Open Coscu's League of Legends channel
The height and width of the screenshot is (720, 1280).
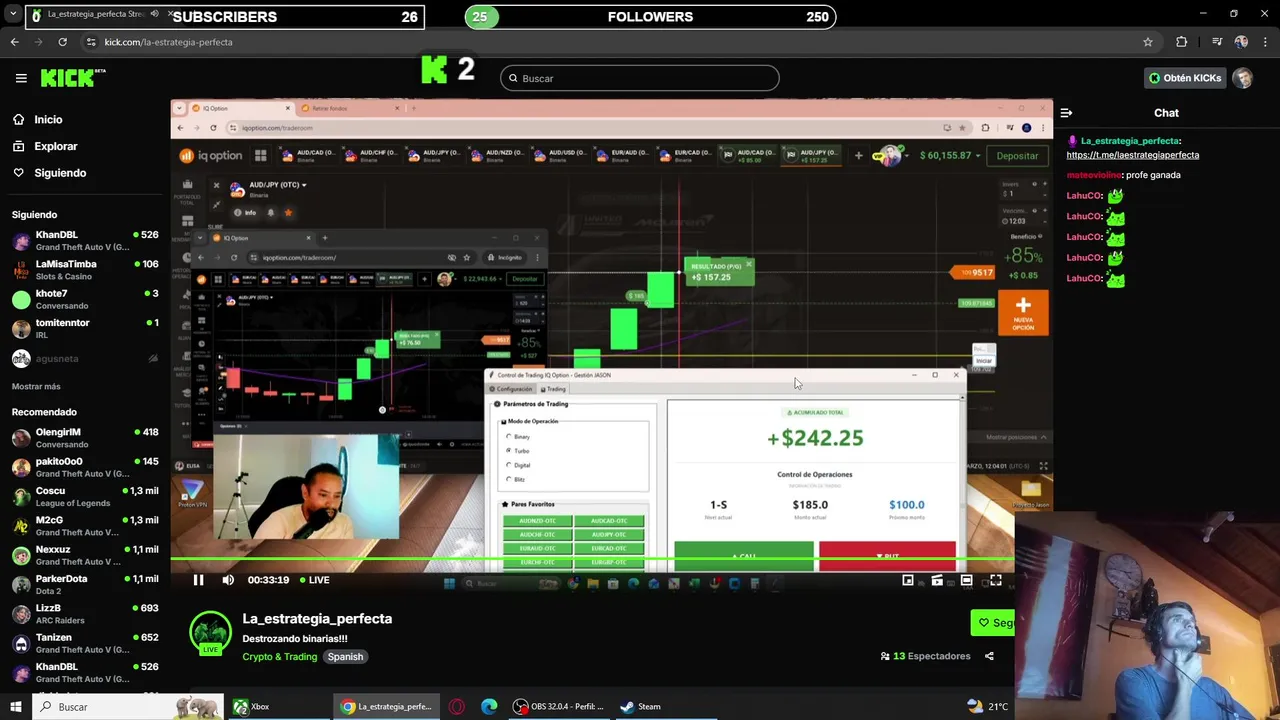coord(84,496)
